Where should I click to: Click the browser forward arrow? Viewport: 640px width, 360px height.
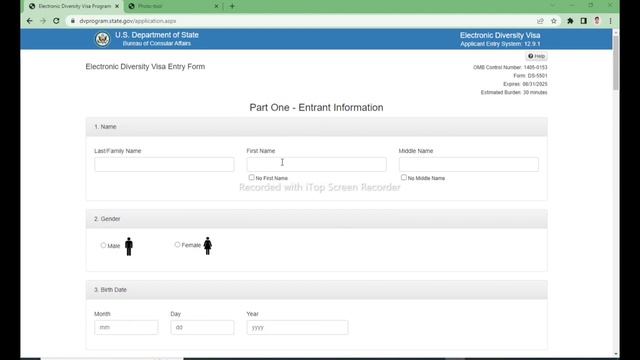click(x=43, y=21)
